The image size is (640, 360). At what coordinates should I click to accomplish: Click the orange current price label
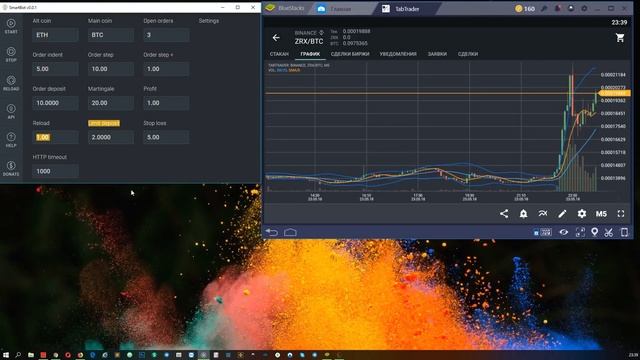point(614,93)
